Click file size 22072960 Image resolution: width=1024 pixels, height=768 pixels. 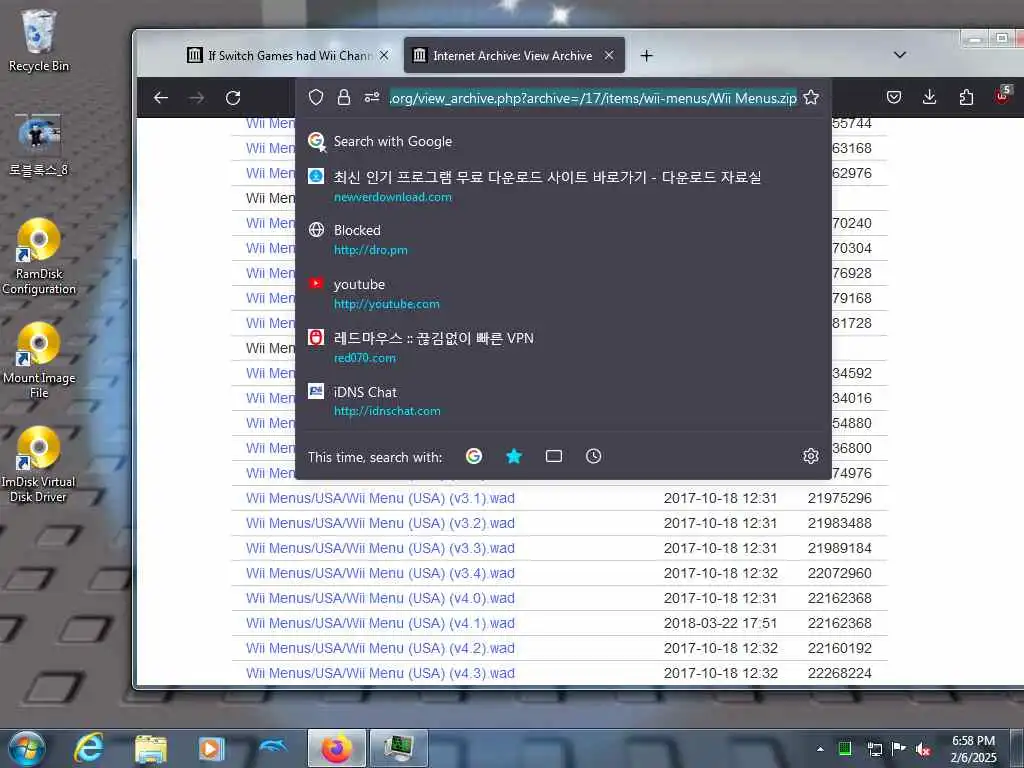839,573
